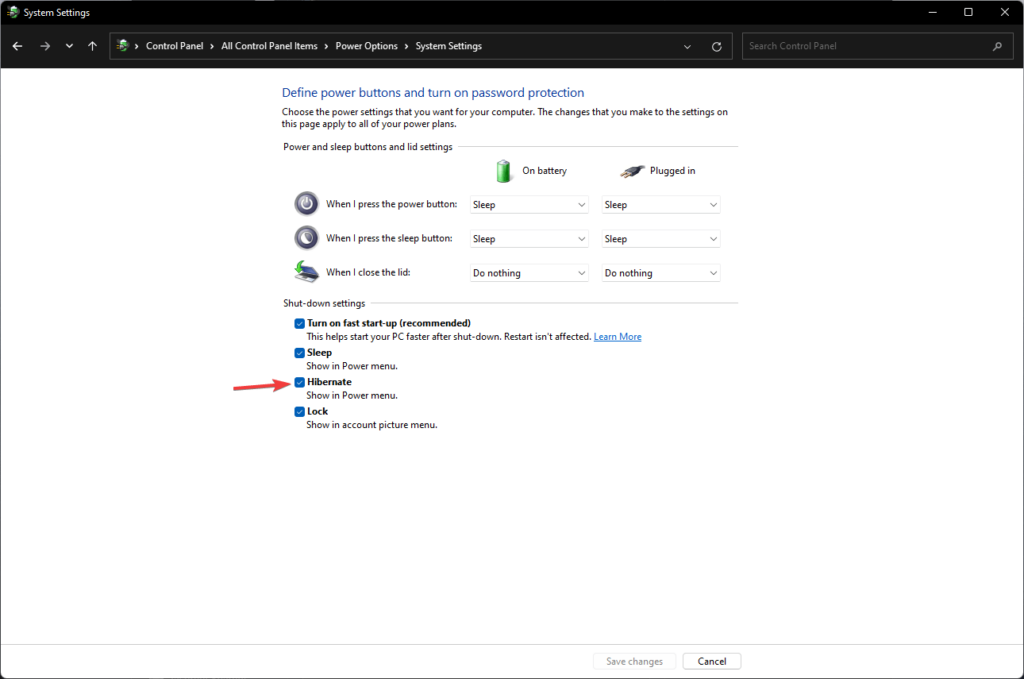Click 'Shut-down settings' section label
The image size is (1024, 679).
click(x=324, y=304)
